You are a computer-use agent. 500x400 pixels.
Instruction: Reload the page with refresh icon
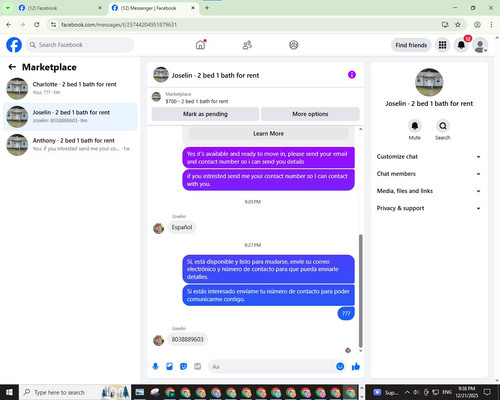37,25
